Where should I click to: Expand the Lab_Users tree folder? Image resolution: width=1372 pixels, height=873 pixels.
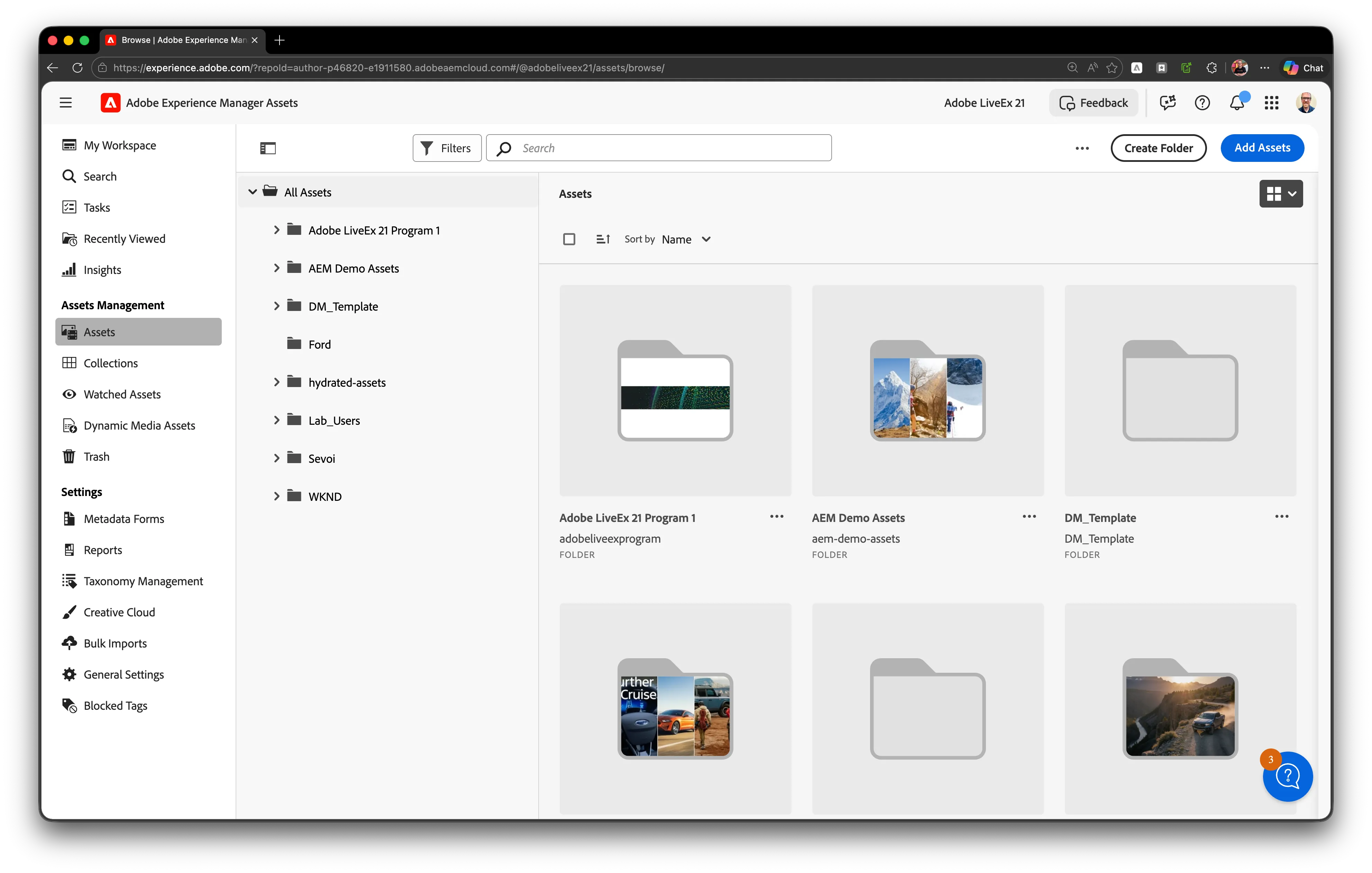276,420
